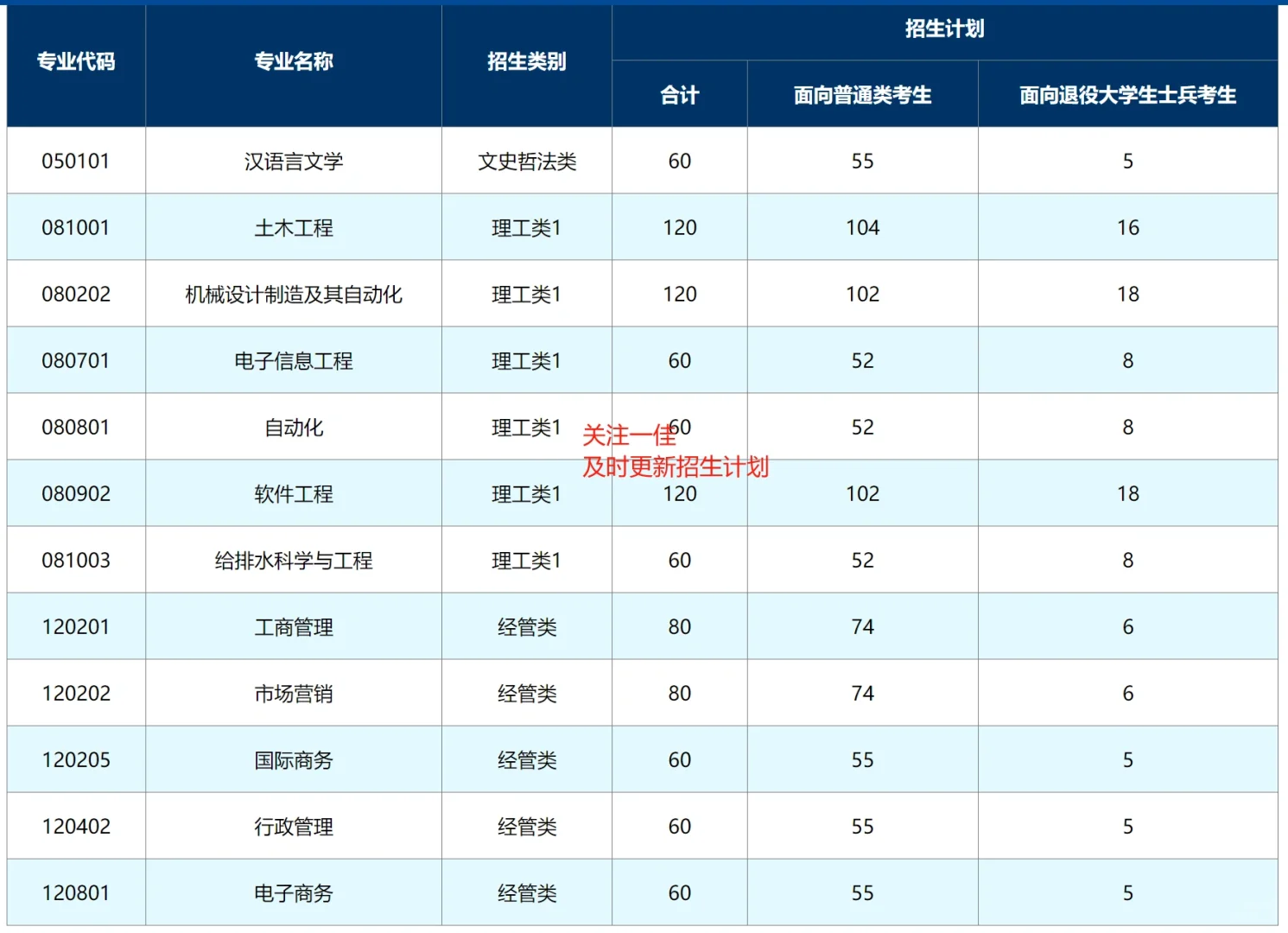Click value 104 in 土木工程 row

pyautogui.click(x=863, y=228)
